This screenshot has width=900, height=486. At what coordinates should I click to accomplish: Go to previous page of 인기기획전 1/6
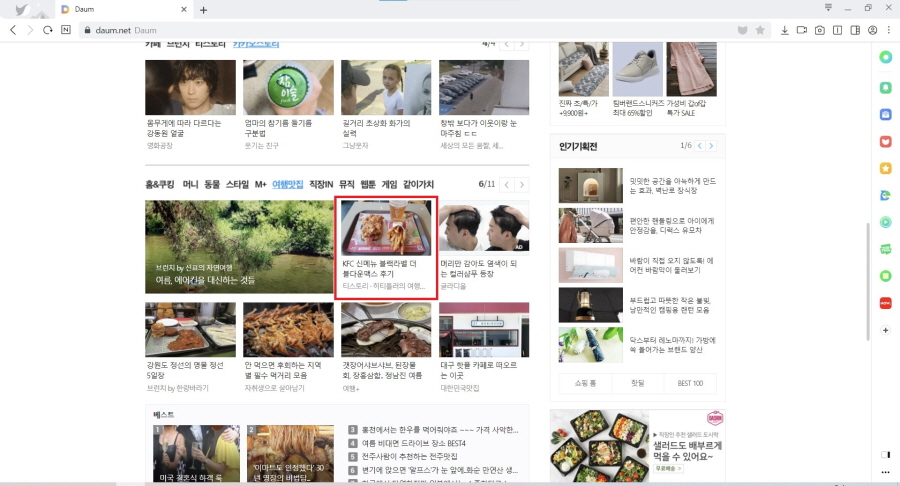coord(700,146)
